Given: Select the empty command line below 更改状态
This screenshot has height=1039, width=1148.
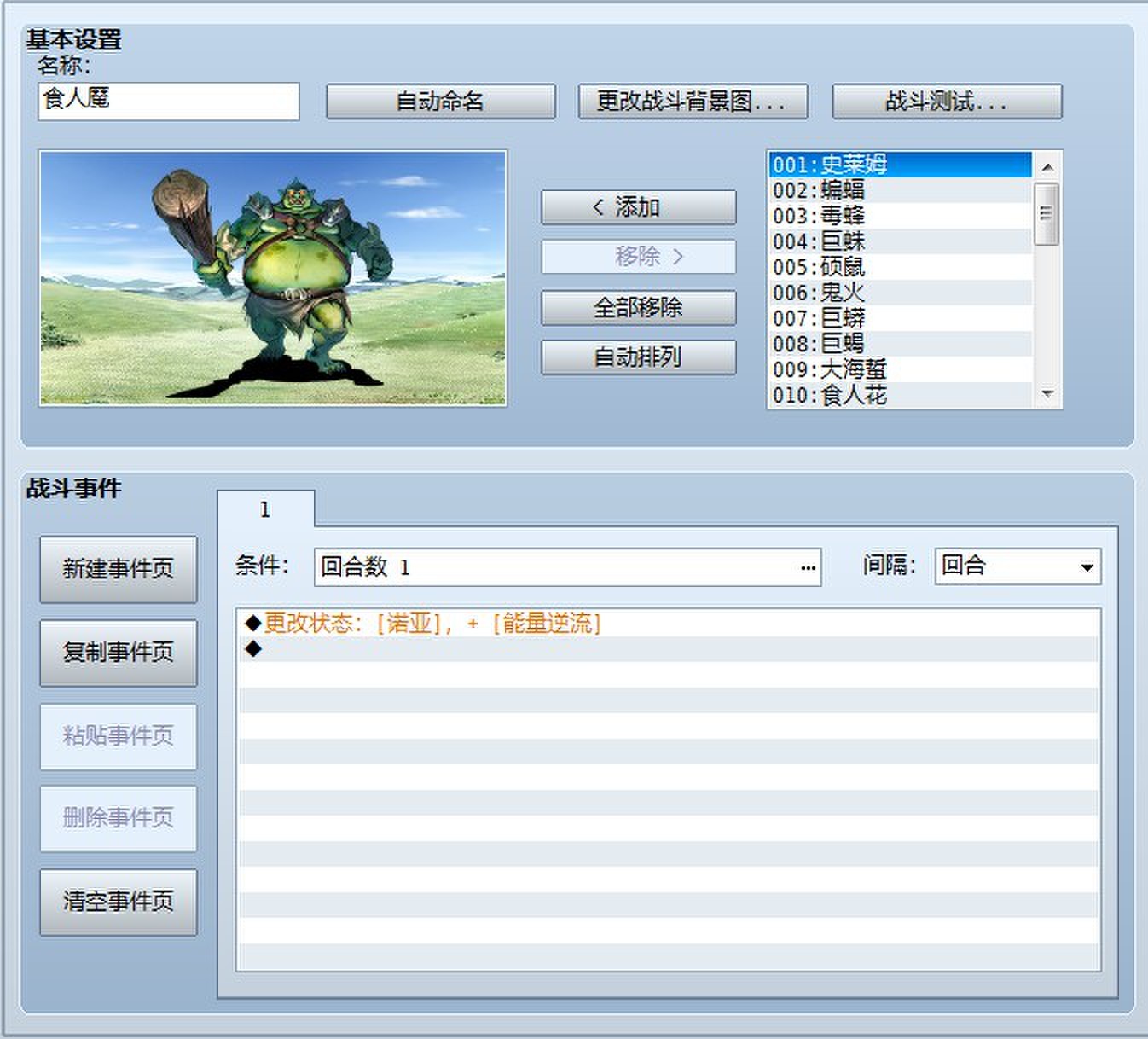Looking at the screenshot, I should [x=669, y=649].
